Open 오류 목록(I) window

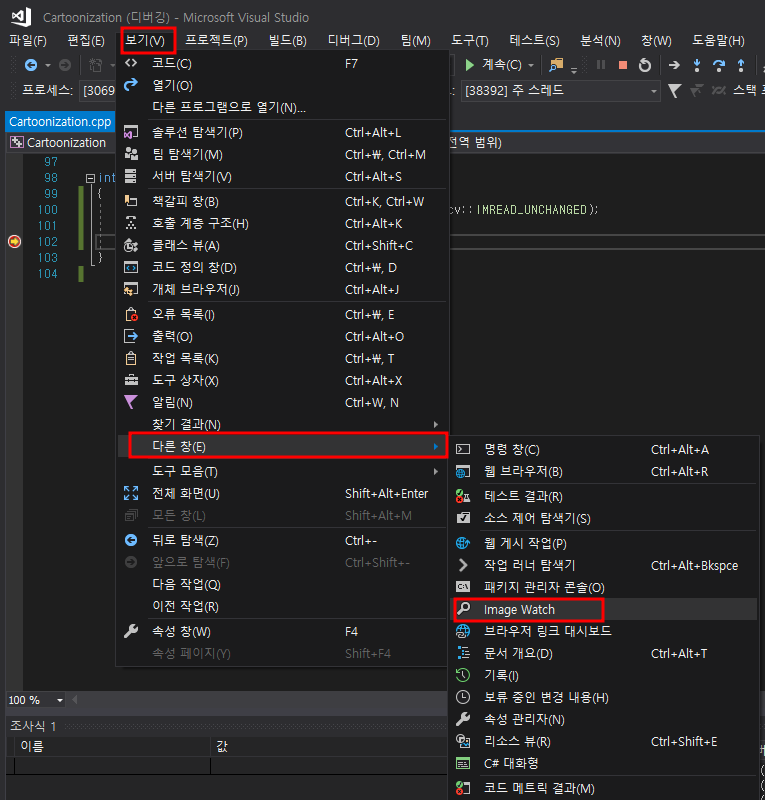[x=283, y=314]
